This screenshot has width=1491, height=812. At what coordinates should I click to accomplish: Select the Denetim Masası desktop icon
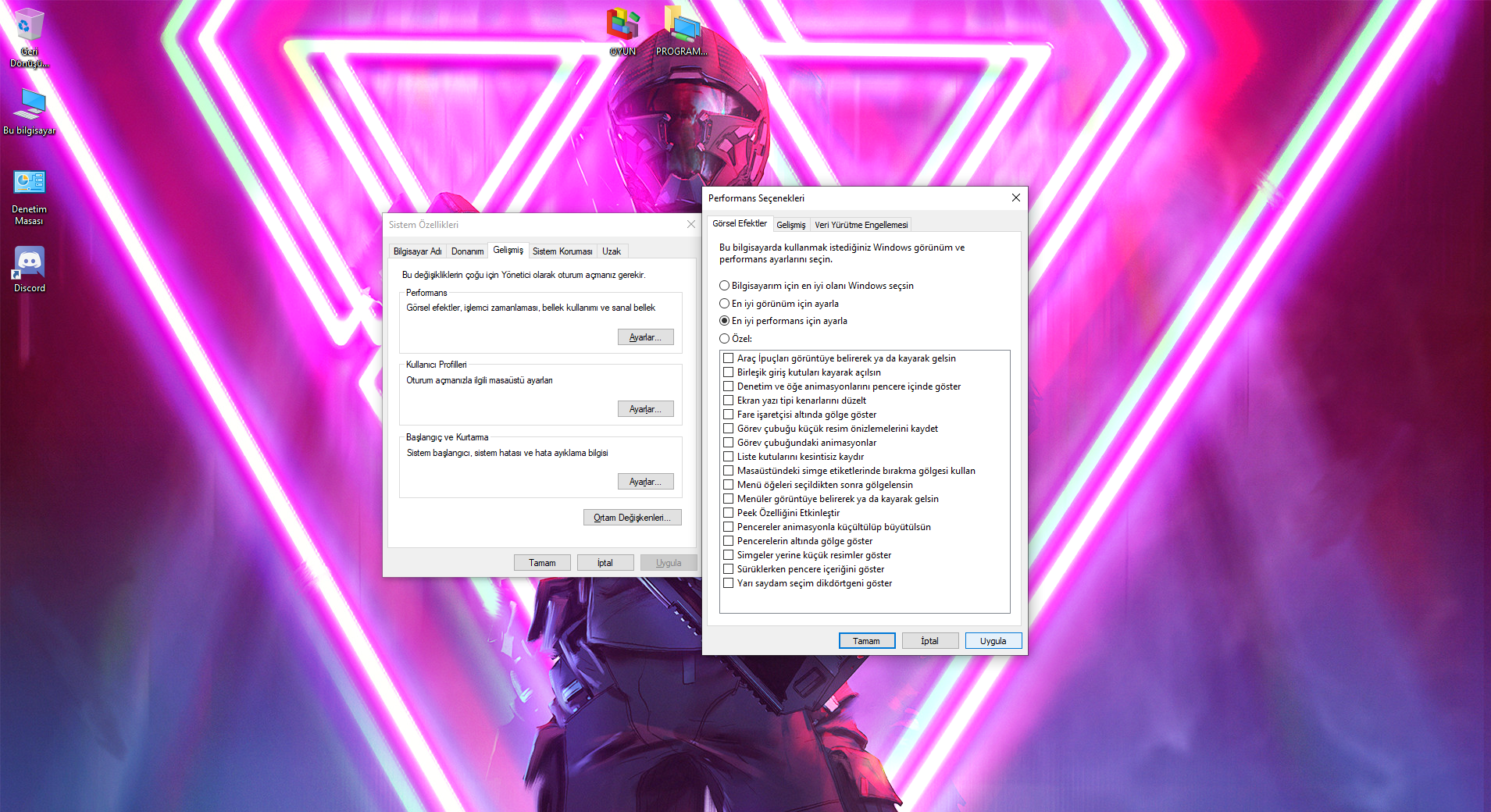coord(29,198)
